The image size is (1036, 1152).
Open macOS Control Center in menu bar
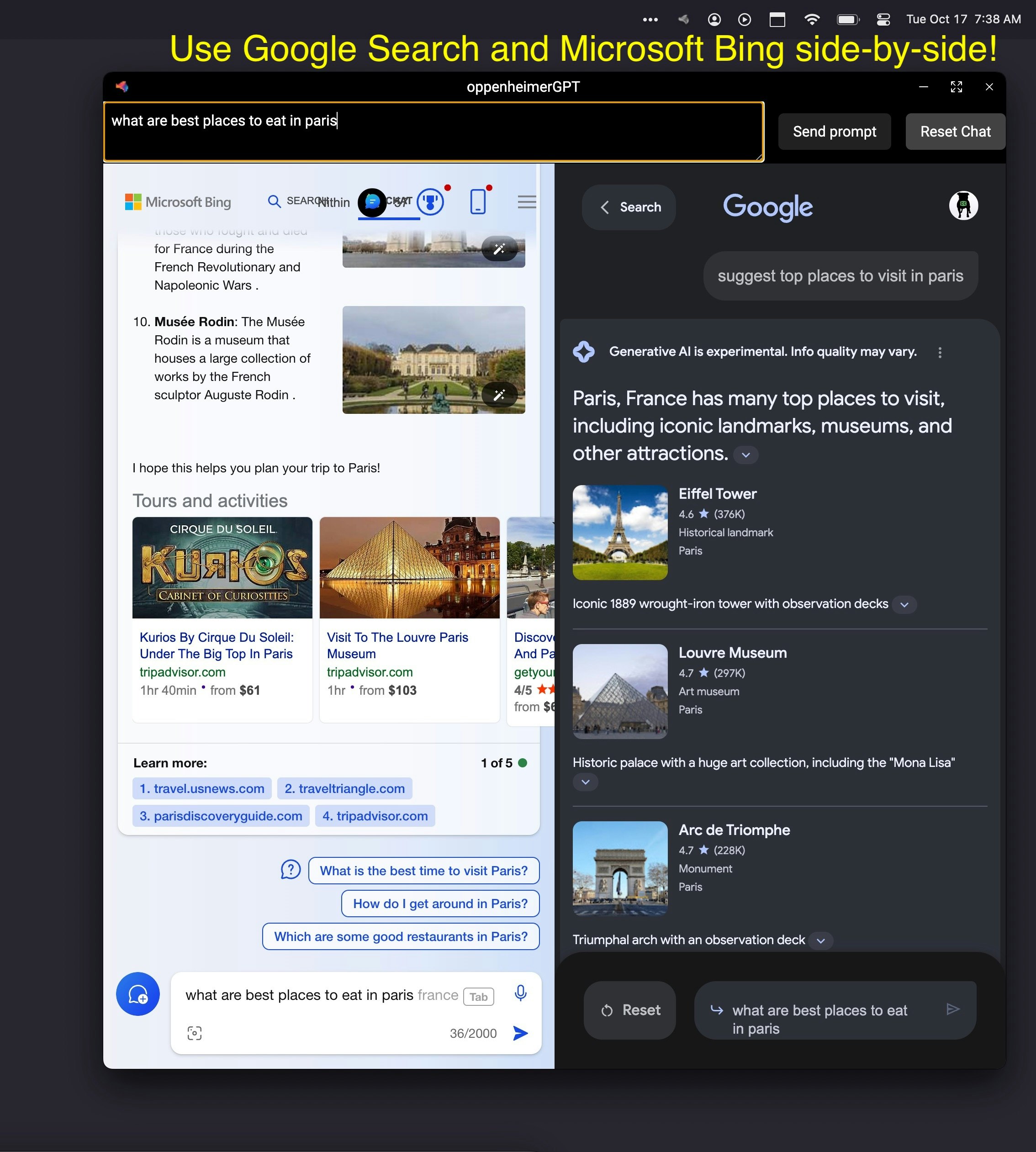pyautogui.click(x=883, y=19)
